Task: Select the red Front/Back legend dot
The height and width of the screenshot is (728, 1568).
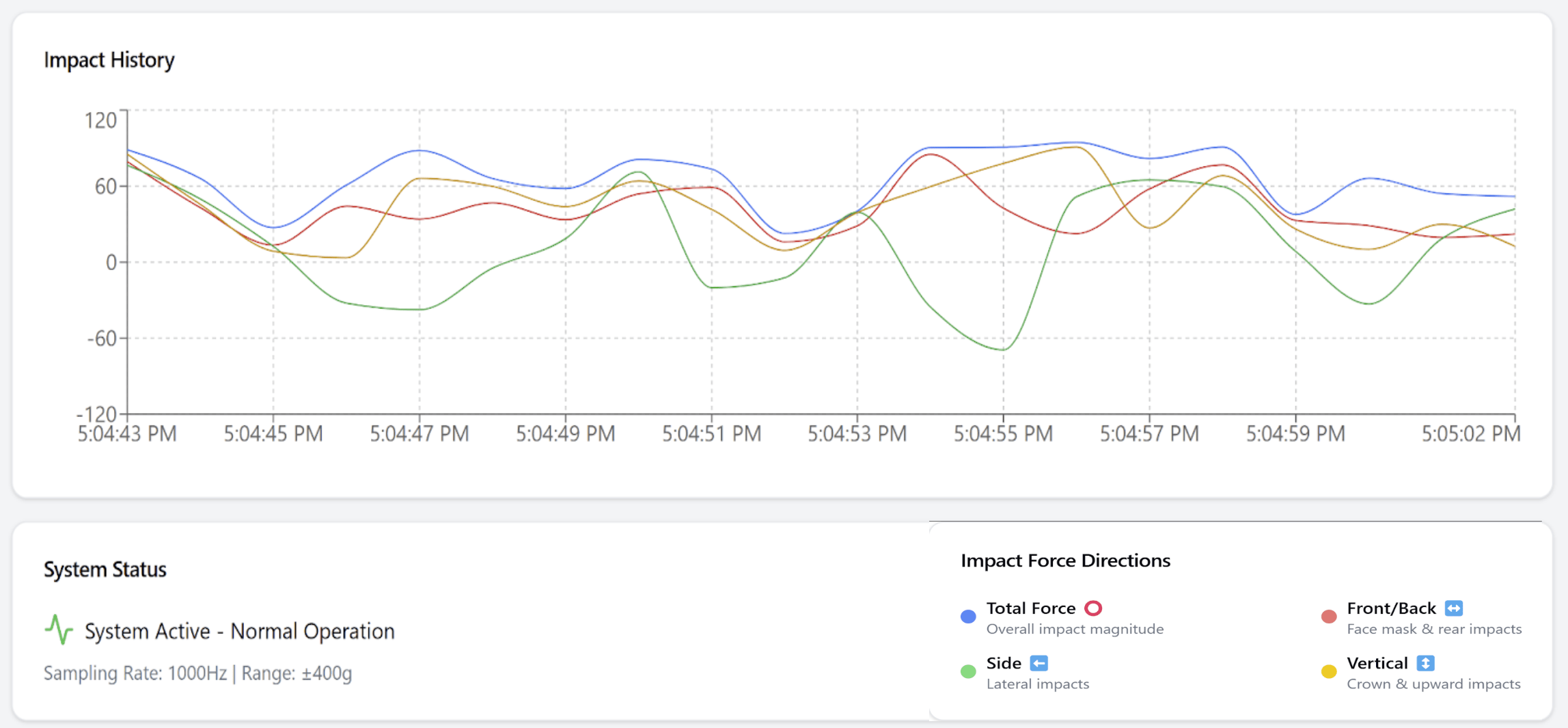Action: point(1329,617)
